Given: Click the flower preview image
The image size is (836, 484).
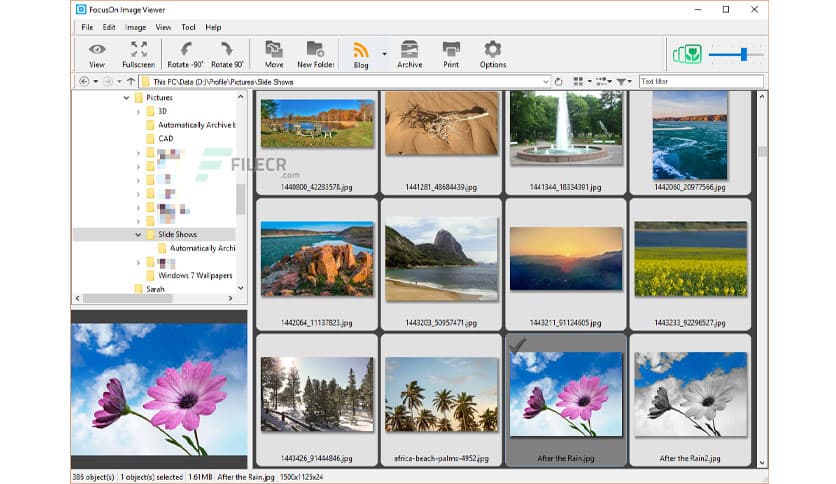Looking at the screenshot, I should [x=159, y=389].
